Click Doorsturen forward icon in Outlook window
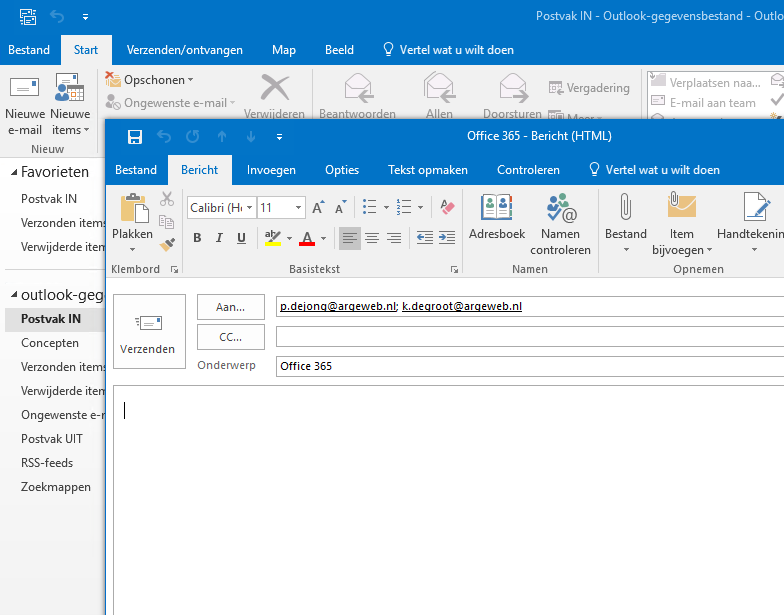The image size is (784, 615). (x=513, y=88)
